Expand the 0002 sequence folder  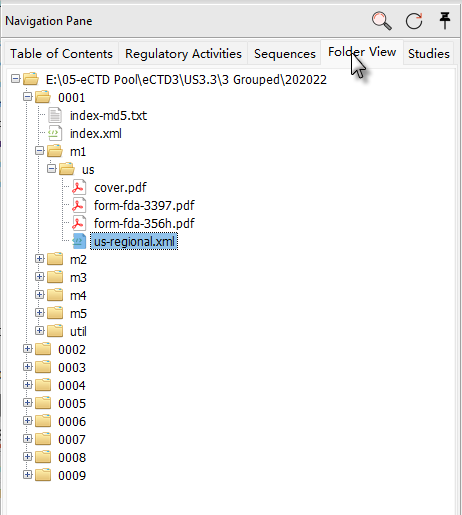(28, 349)
